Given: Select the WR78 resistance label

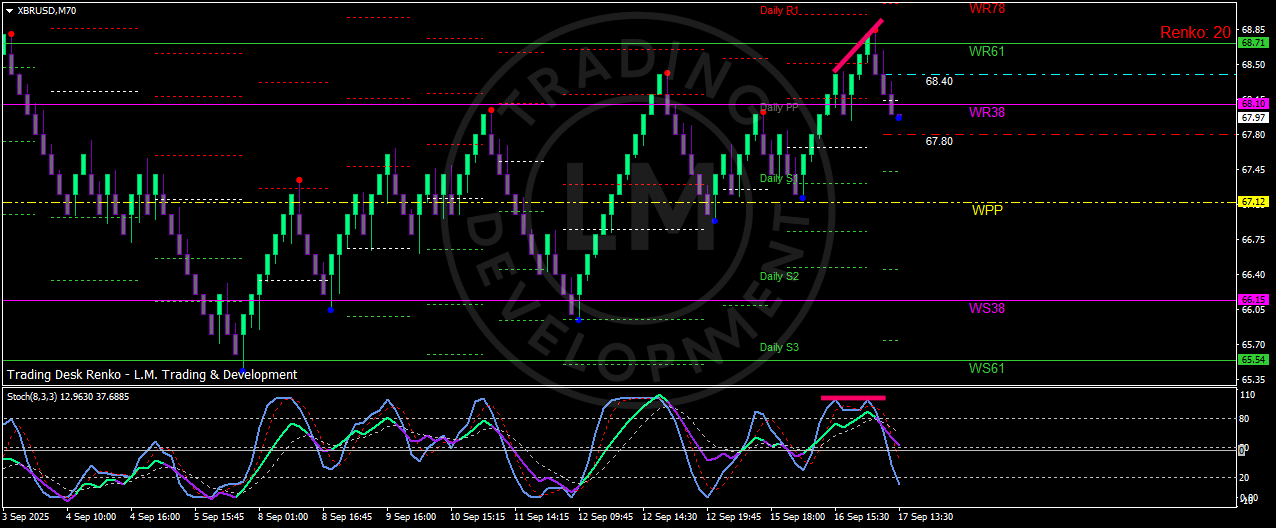Looking at the screenshot, I should pyautogui.click(x=986, y=9).
